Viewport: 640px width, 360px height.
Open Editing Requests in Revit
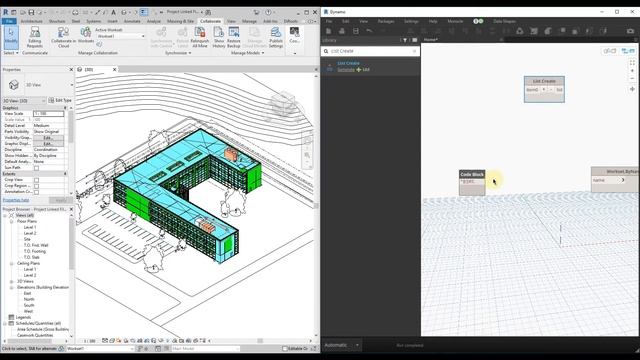(x=35, y=37)
